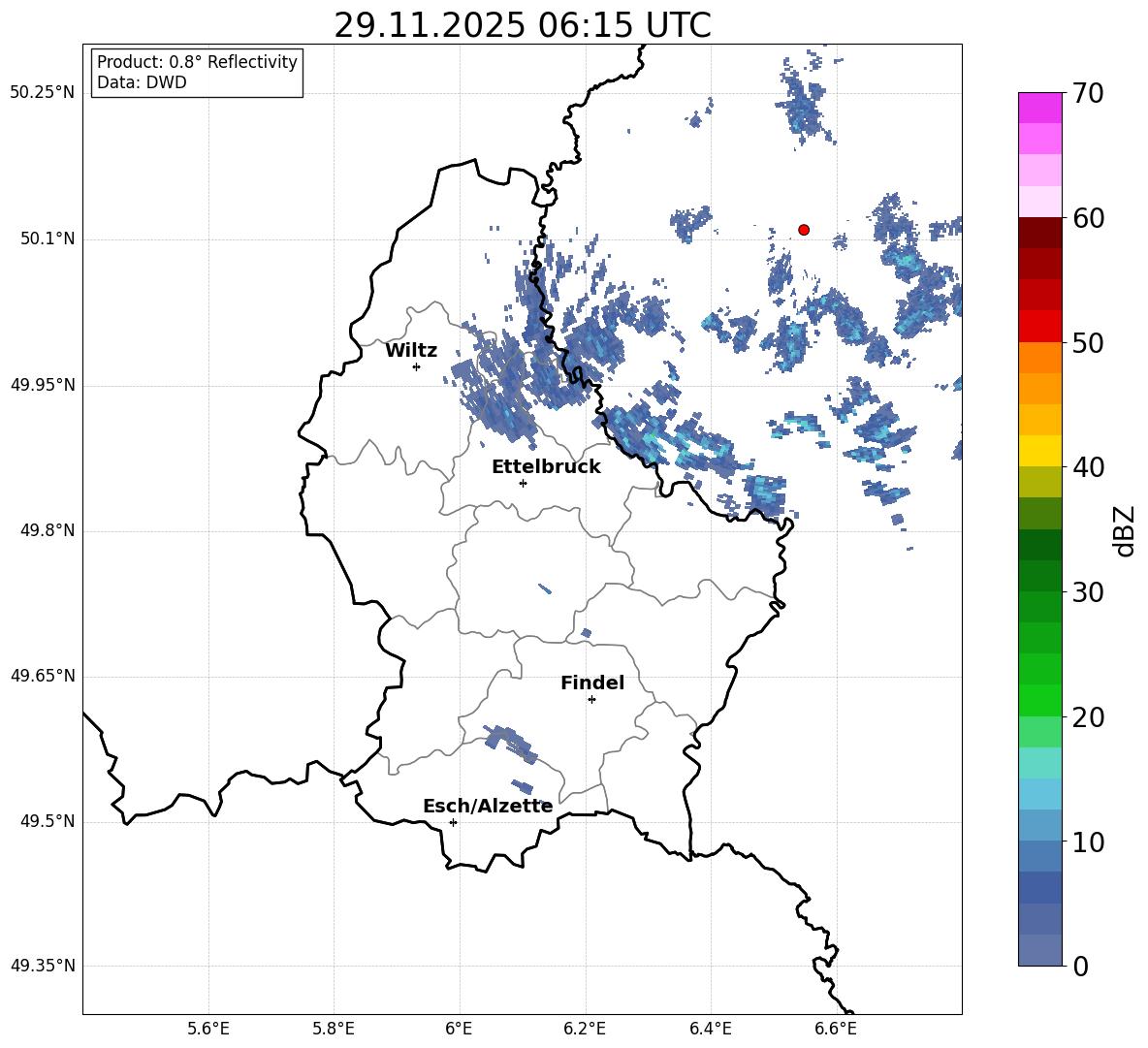Click the colorbar label 10
1148x1048 pixels.
(1088, 842)
